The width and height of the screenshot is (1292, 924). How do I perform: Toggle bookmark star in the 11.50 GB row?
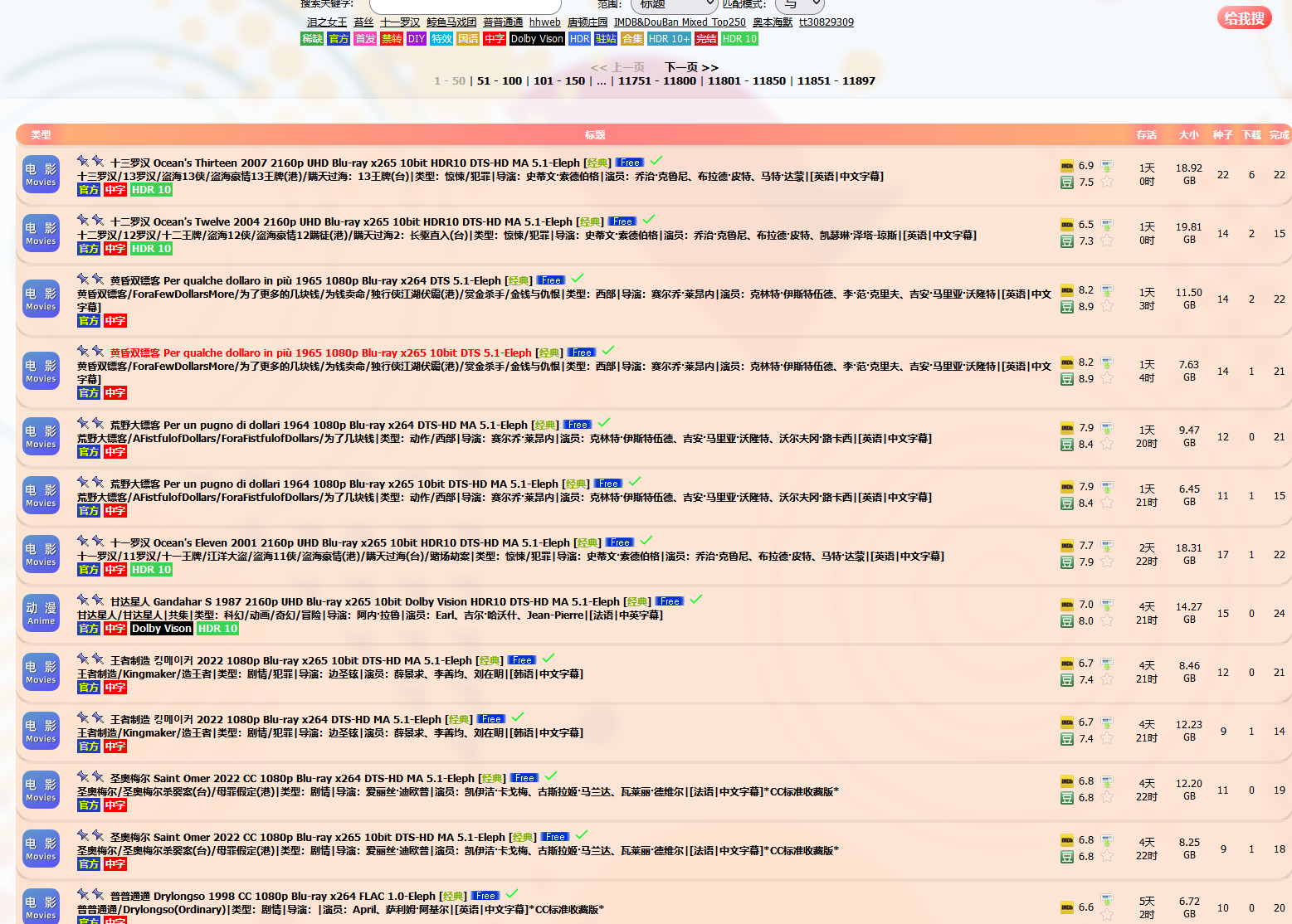(1107, 307)
